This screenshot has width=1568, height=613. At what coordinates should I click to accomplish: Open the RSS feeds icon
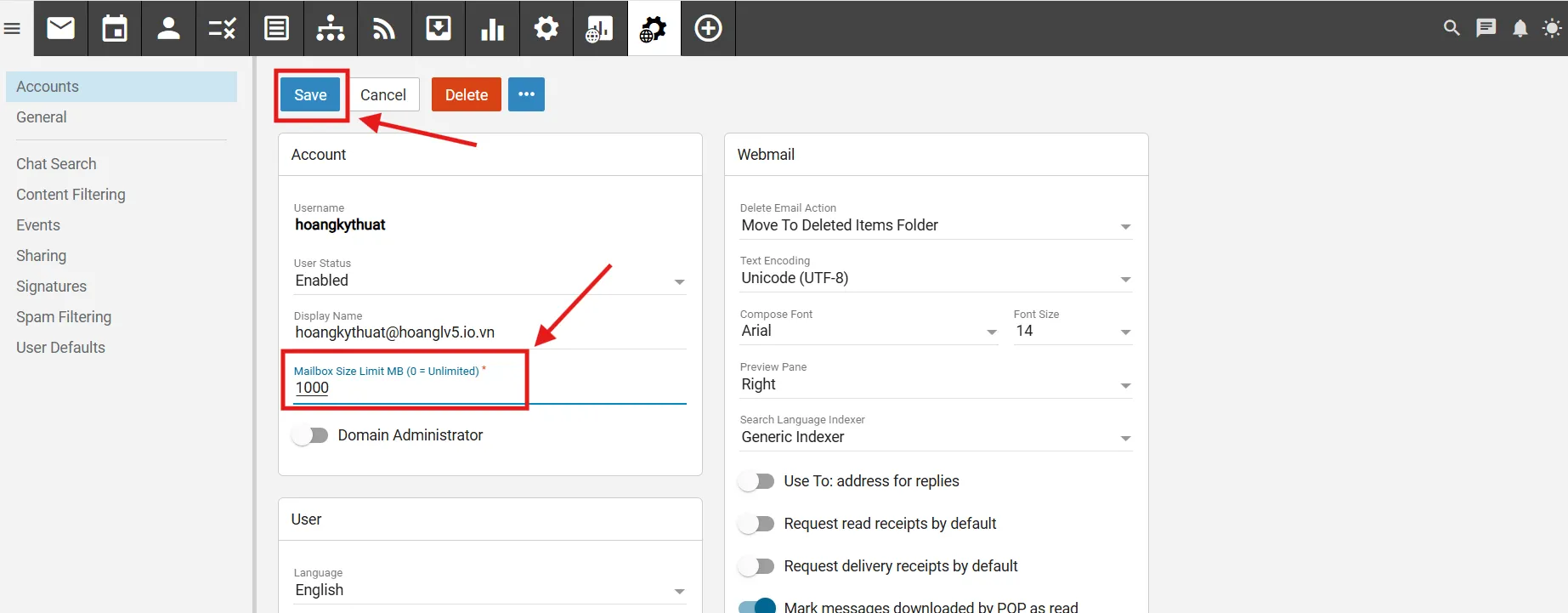click(384, 28)
